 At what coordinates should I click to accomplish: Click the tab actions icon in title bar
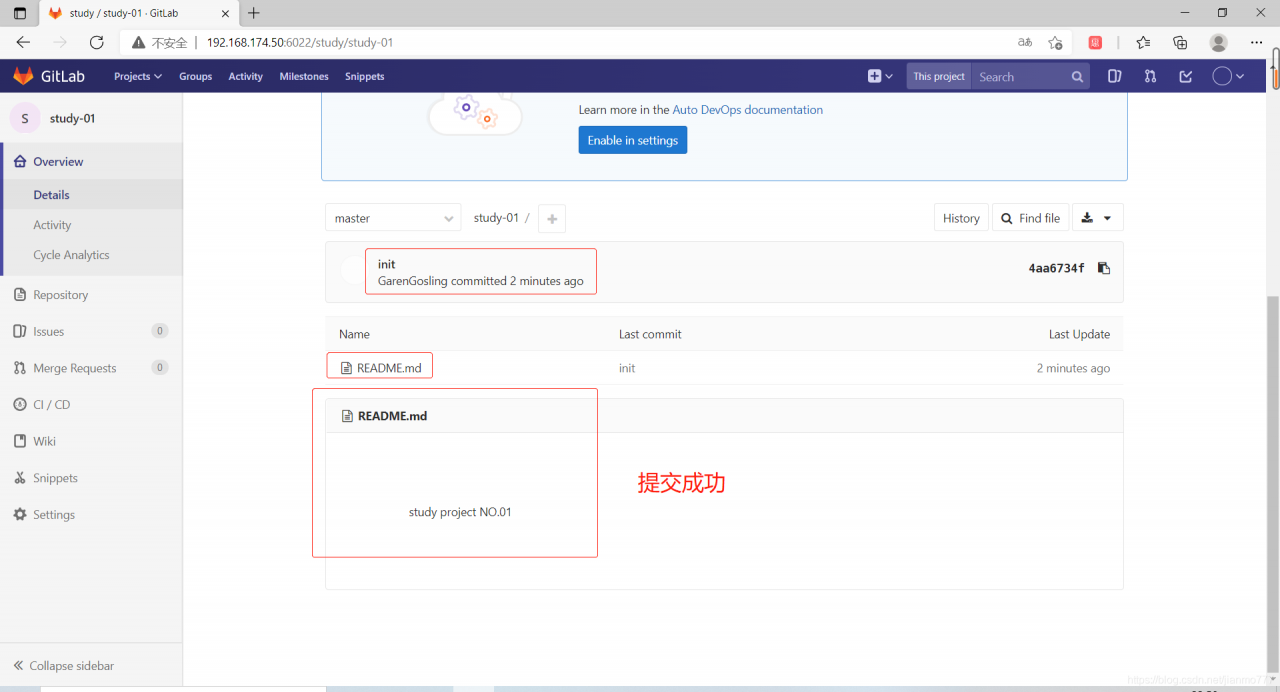[x=20, y=13]
